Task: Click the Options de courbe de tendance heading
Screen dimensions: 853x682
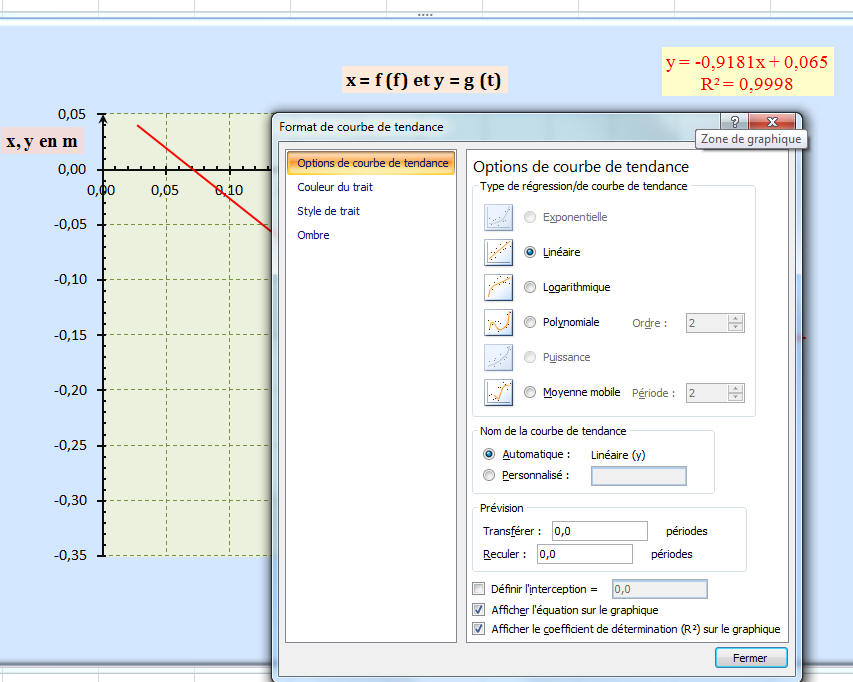Action: click(581, 166)
